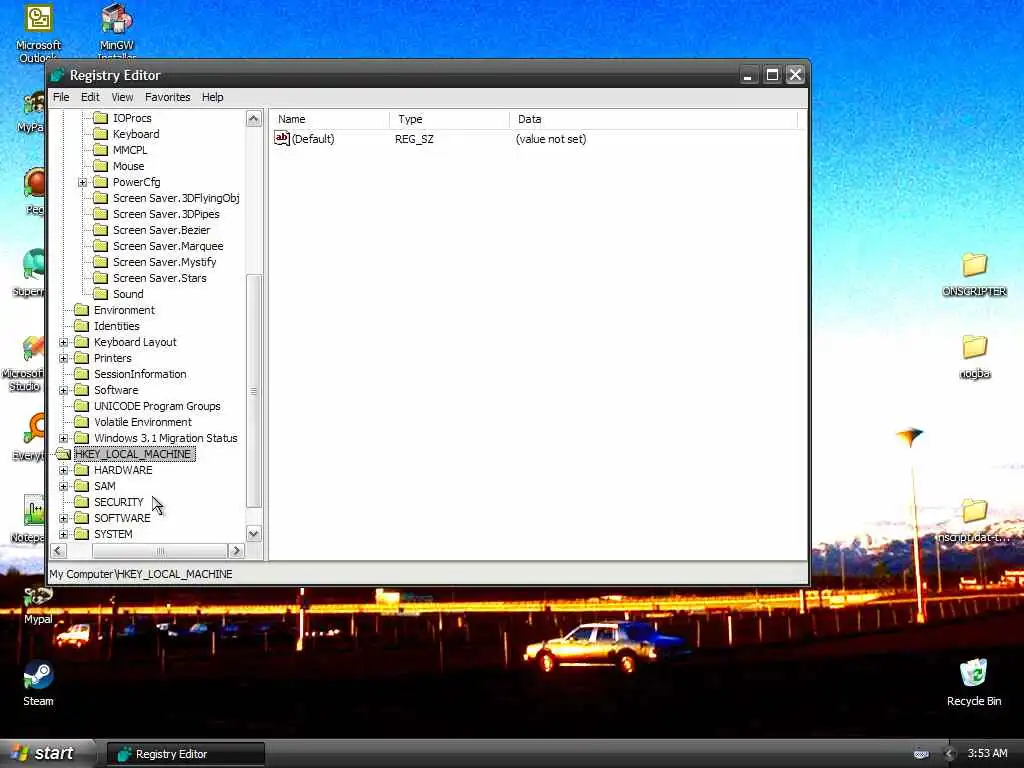Select the Identities key folder icon
Image resolution: width=1024 pixels, height=768 pixels.
(82, 326)
